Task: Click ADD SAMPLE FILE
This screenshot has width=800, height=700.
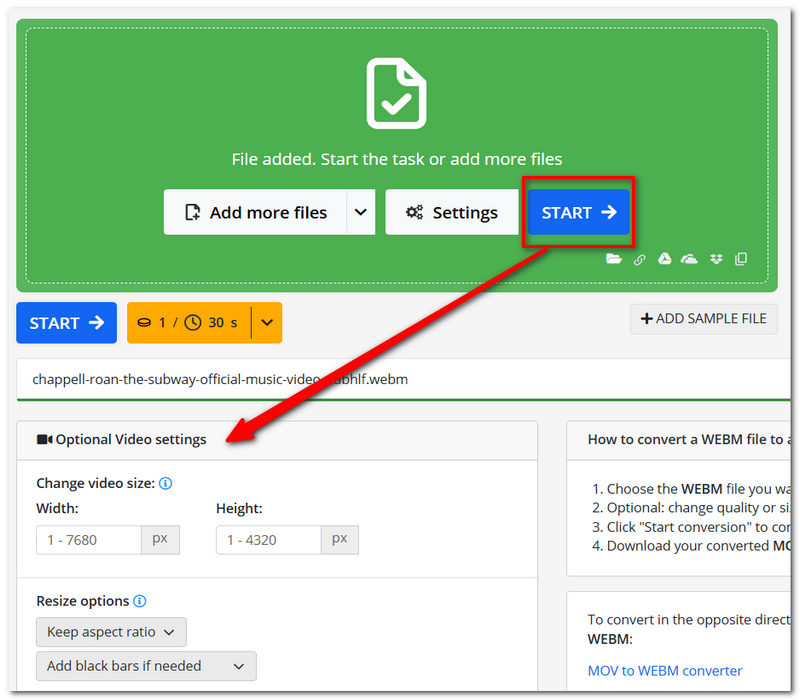Action: (704, 319)
